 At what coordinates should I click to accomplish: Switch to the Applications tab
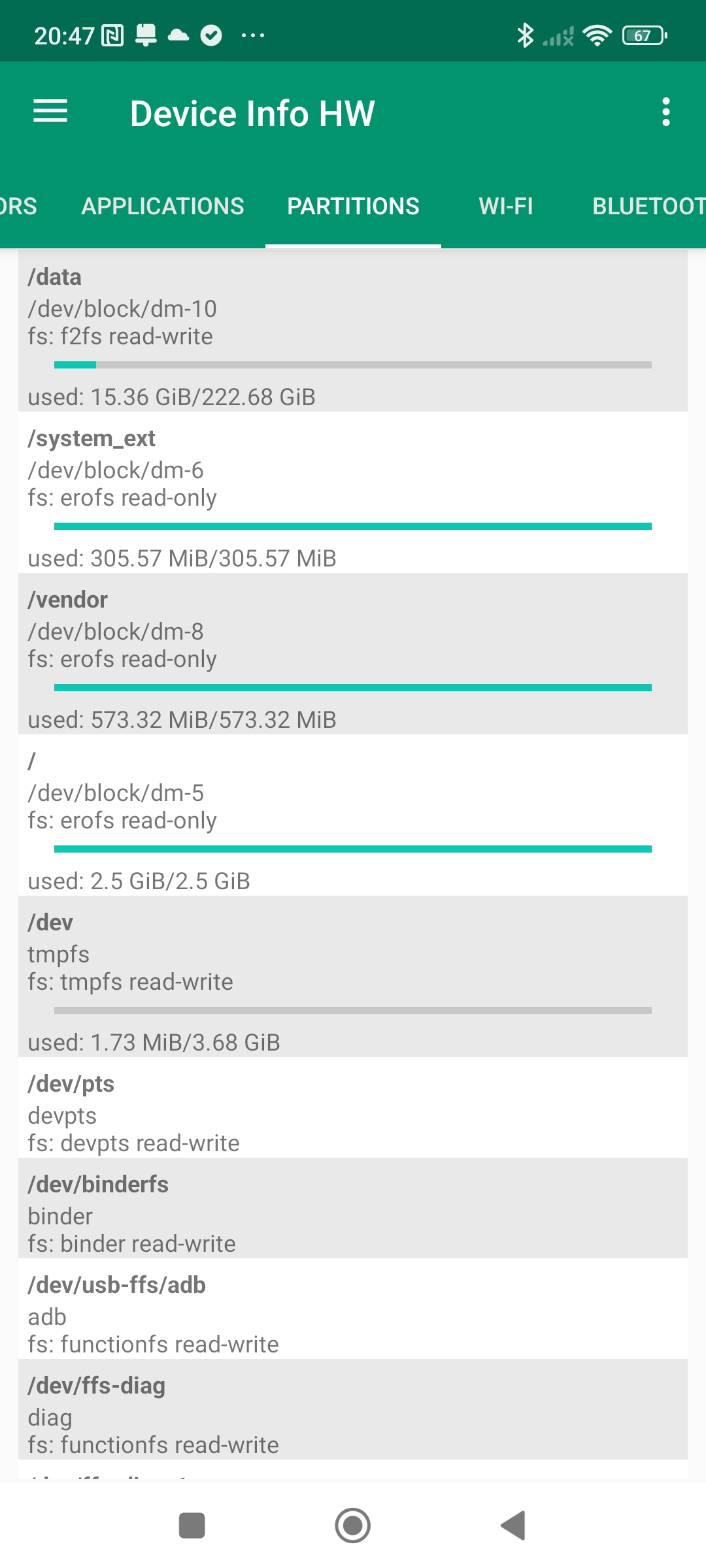(x=163, y=206)
